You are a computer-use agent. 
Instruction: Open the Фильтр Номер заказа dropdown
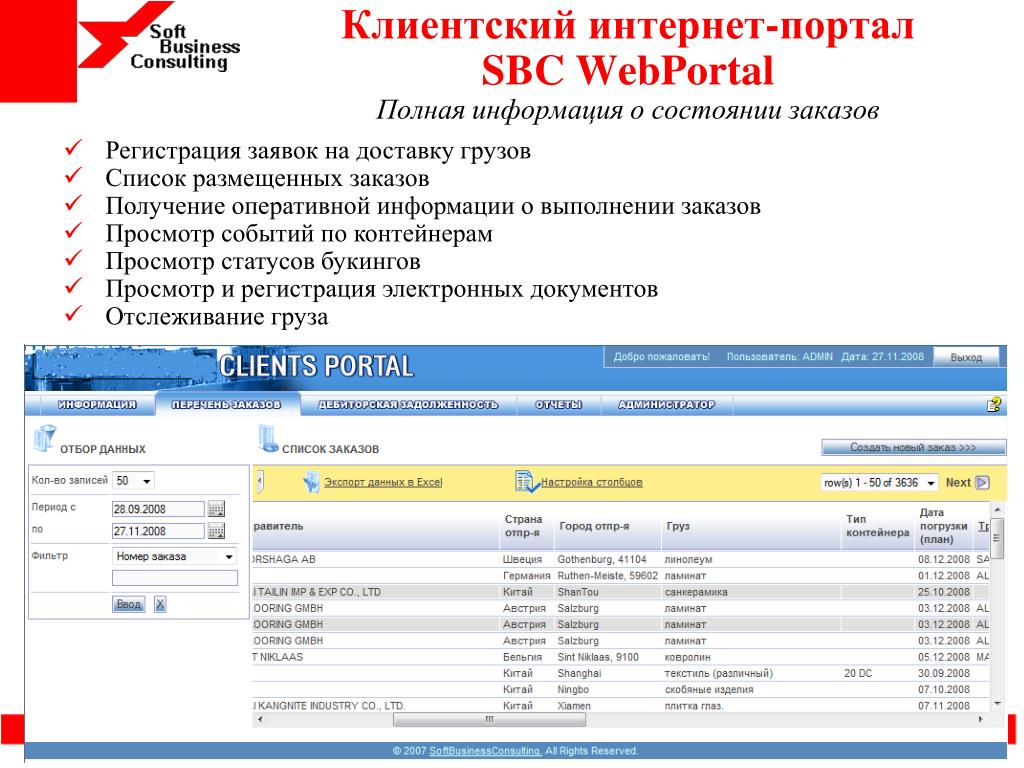pos(174,556)
